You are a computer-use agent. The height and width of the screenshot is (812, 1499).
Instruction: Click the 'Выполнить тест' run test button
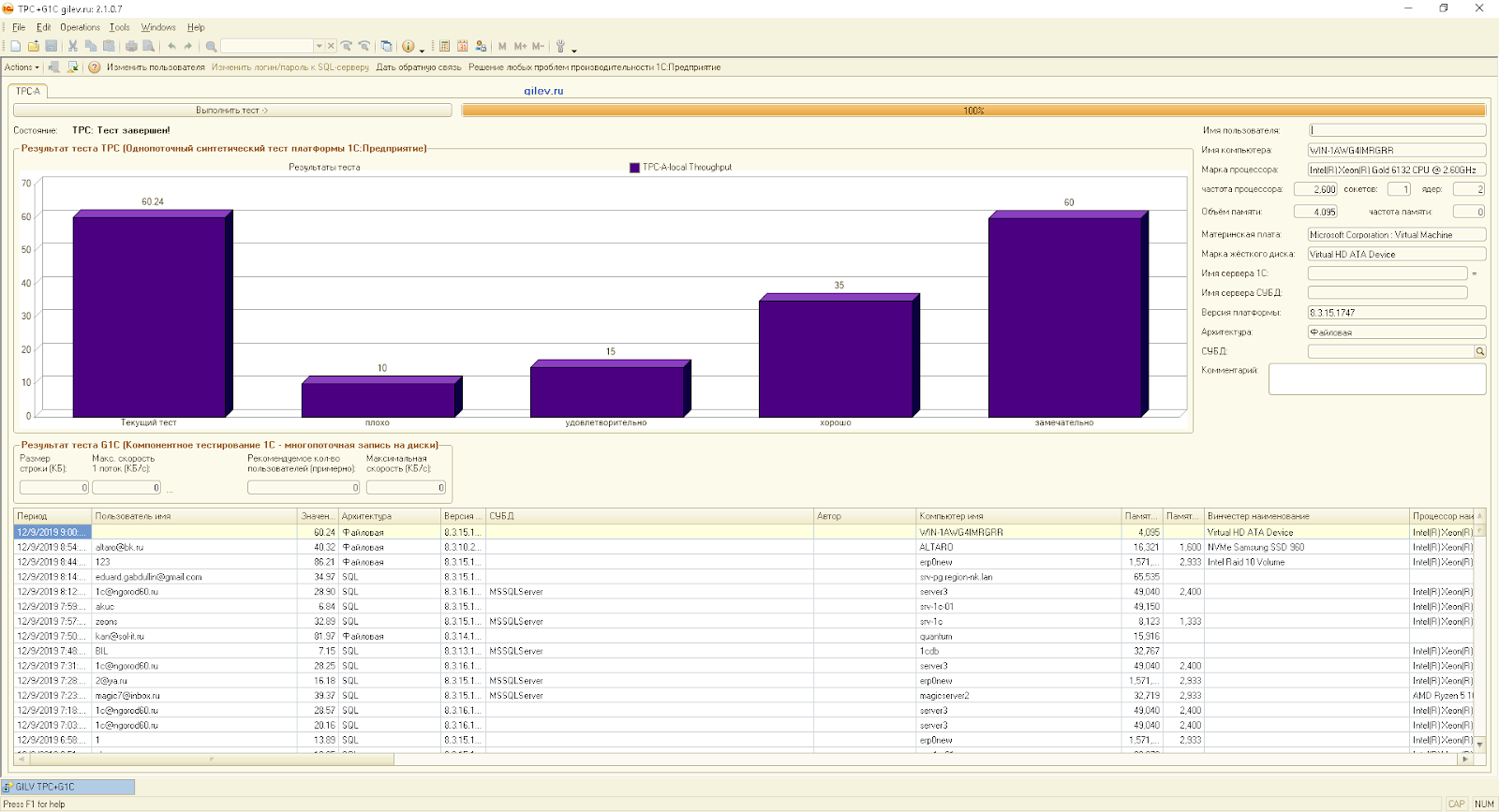tap(232, 111)
